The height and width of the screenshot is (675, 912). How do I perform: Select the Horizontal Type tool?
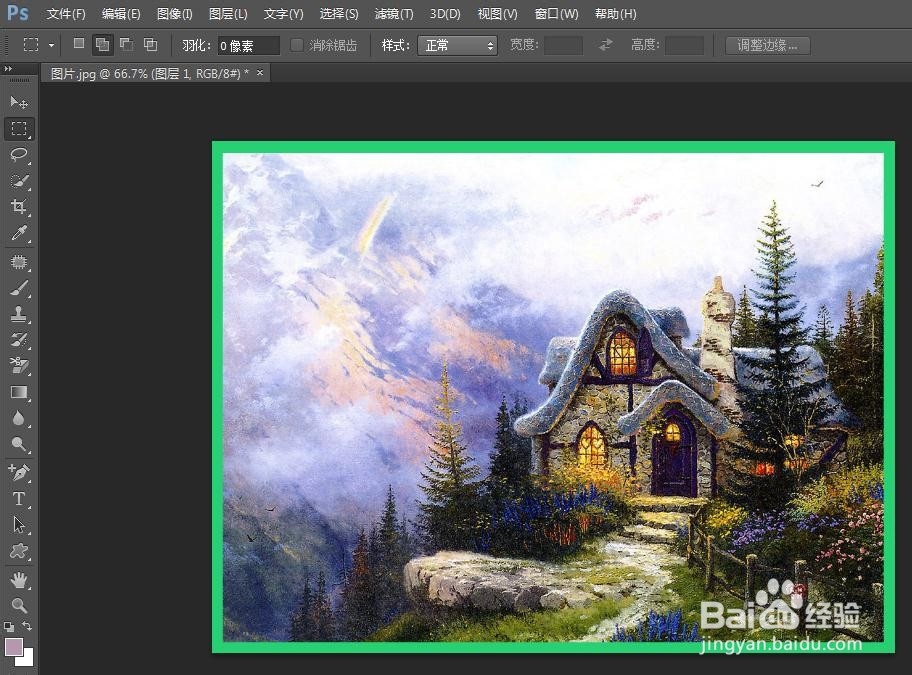tap(19, 499)
